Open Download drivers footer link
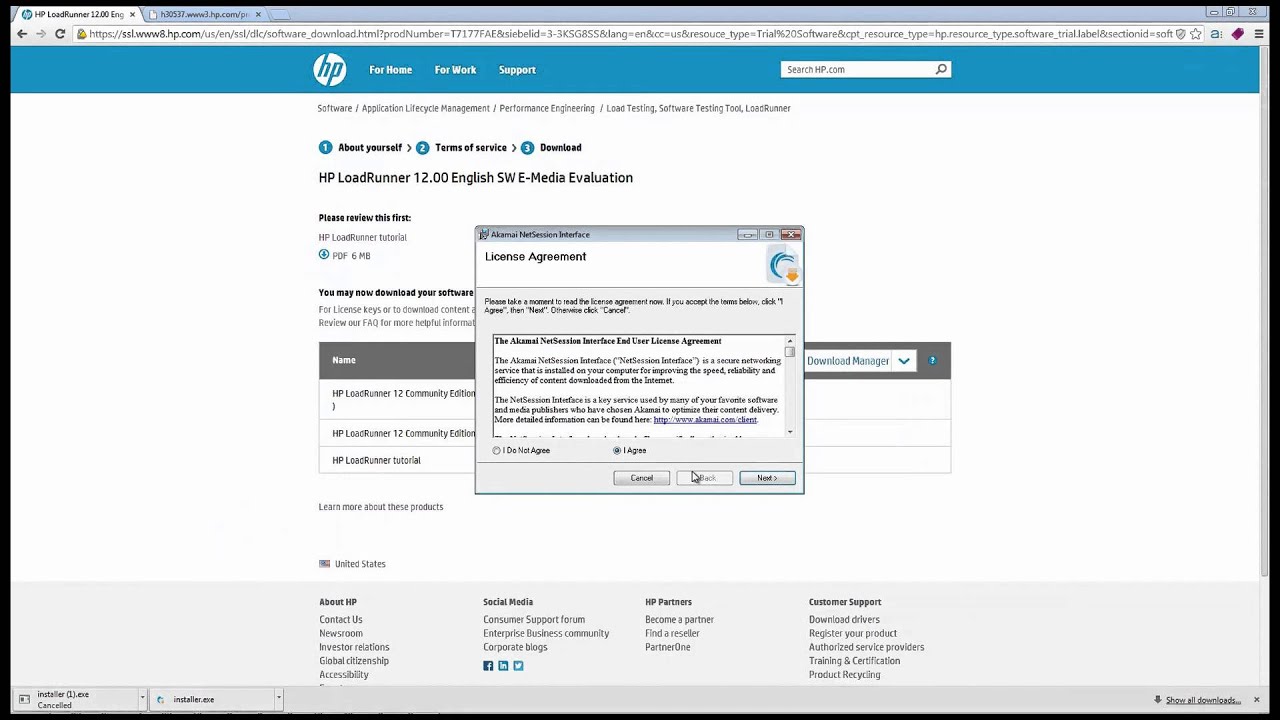 844,620
